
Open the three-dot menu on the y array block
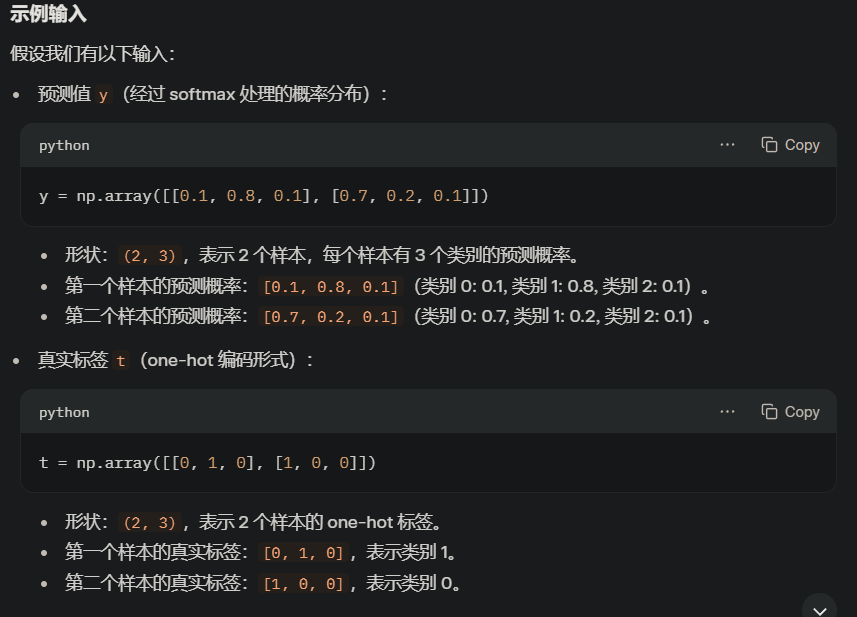727,145
